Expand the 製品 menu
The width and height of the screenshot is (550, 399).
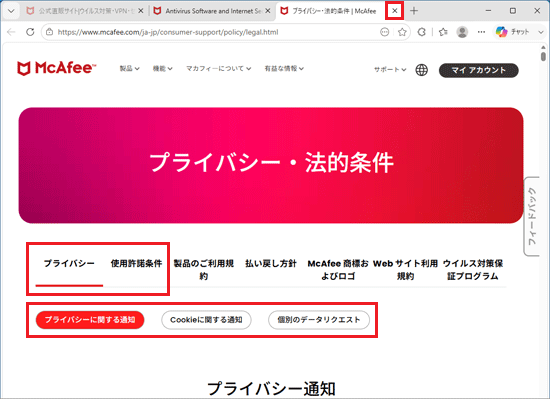(x=129, y=69)
